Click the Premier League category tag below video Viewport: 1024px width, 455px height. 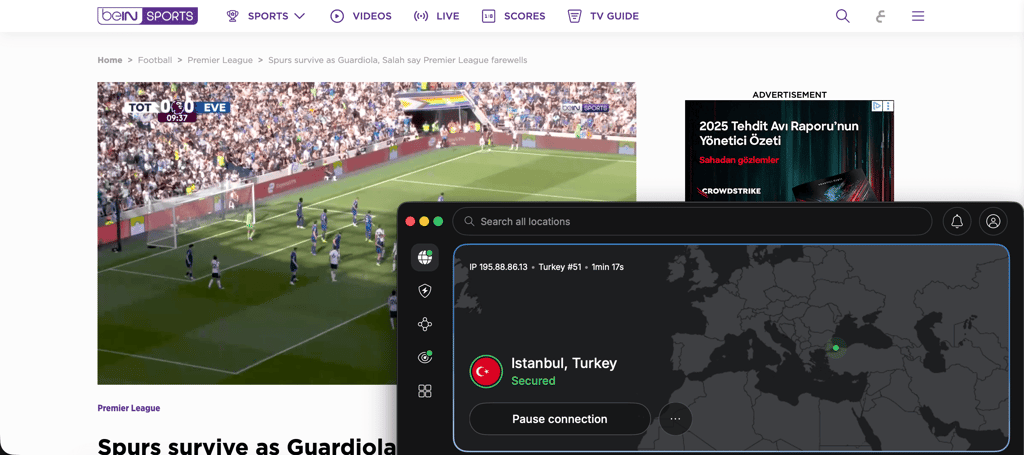tap(129, 408)
